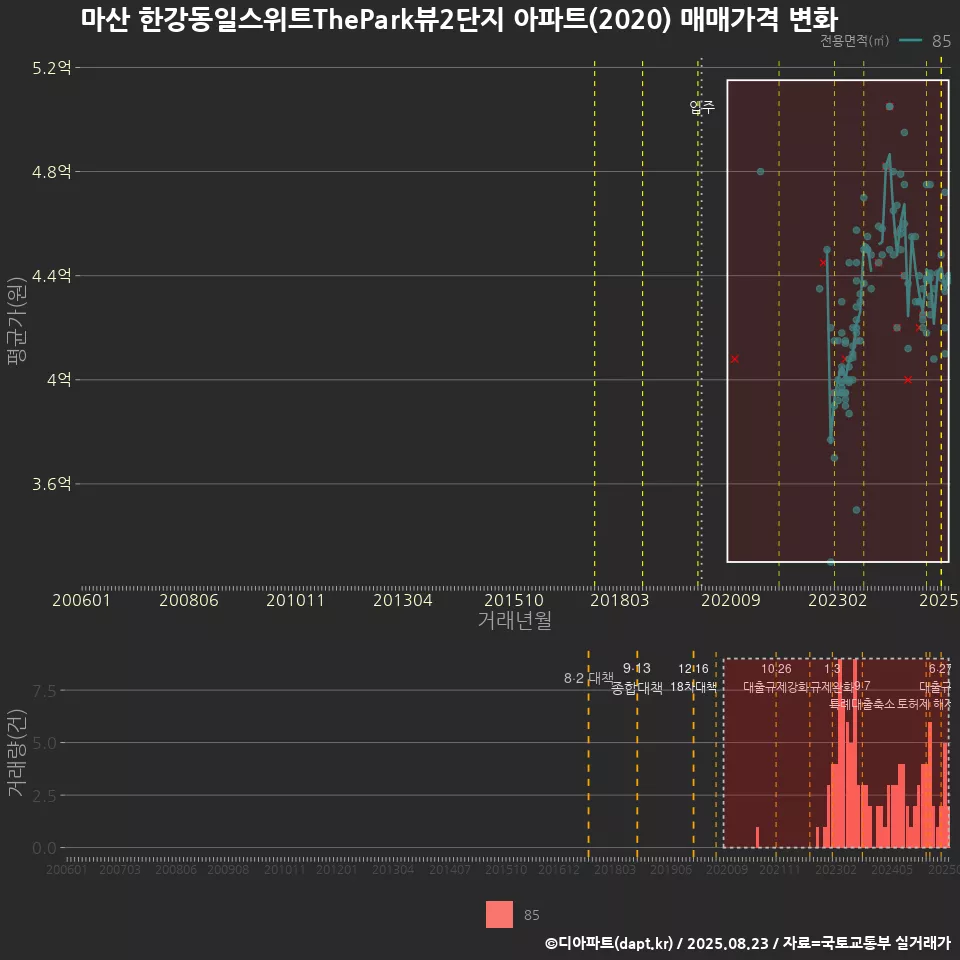960x960 pixels.
Task: Click the '201906' label on the volume chart
Action: 671,869
